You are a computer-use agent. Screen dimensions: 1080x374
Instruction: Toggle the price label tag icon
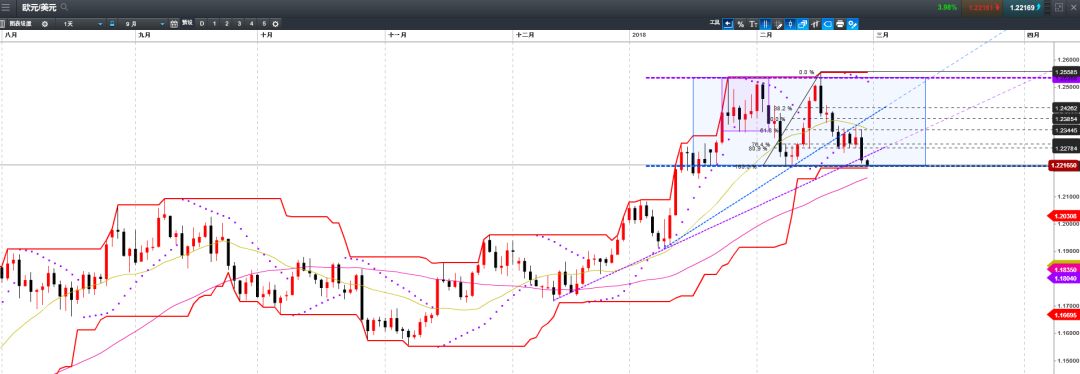827,24
